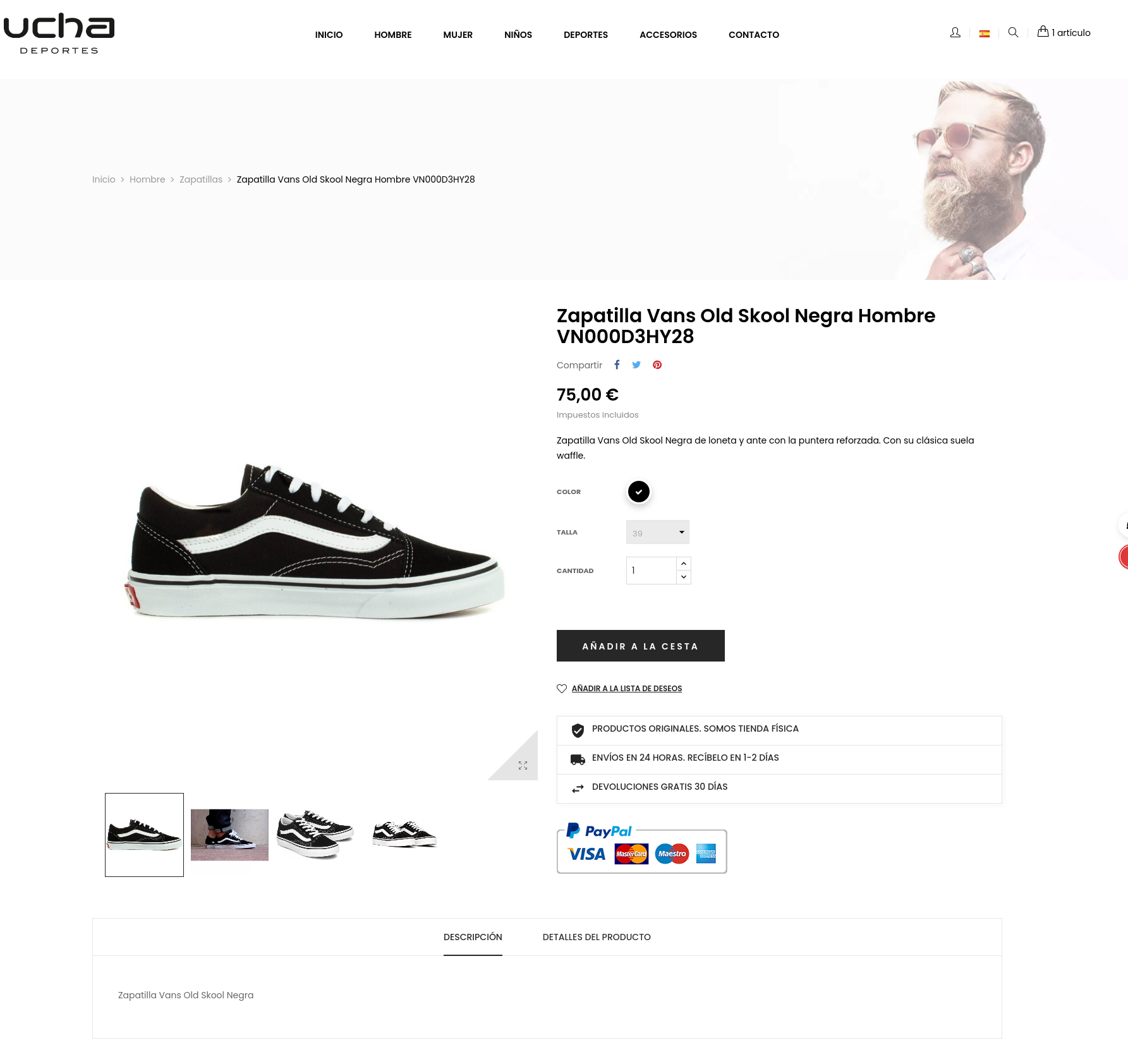The height and width of the screenshot is (1064, 1128).
Task: Open the search magnifier icon
Action: 1013,32
